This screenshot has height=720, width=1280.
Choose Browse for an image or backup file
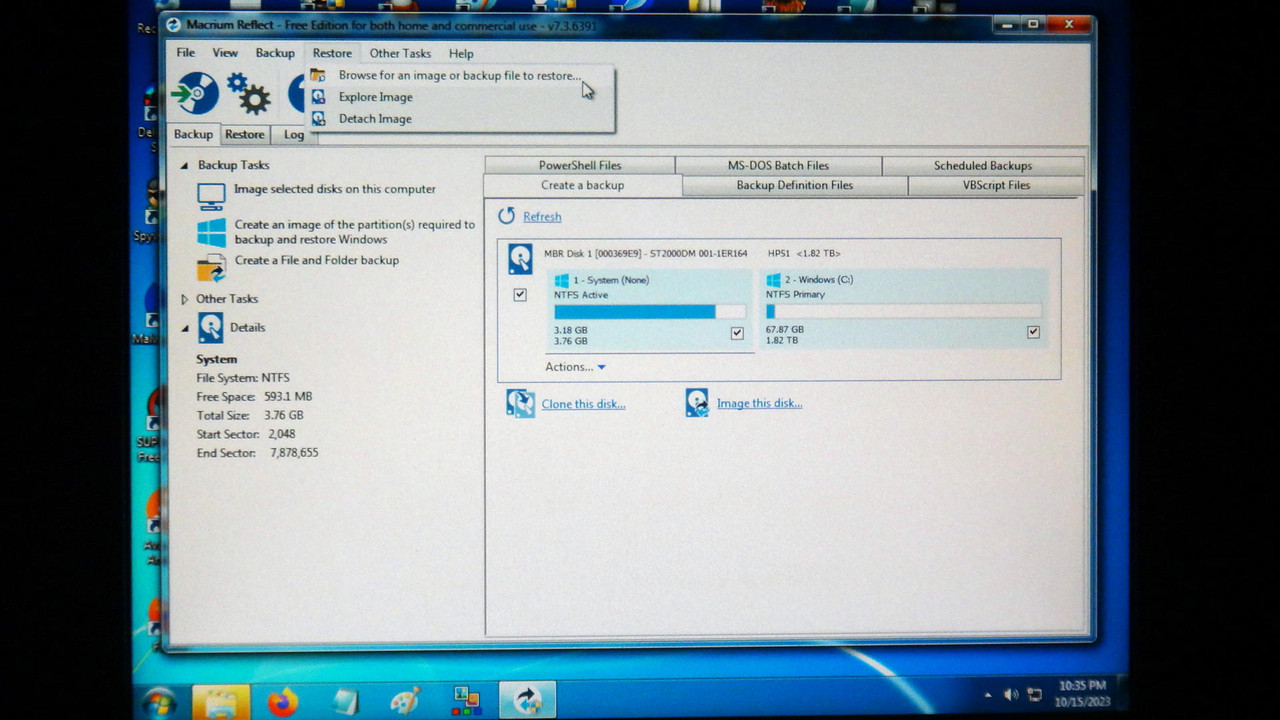460,75
